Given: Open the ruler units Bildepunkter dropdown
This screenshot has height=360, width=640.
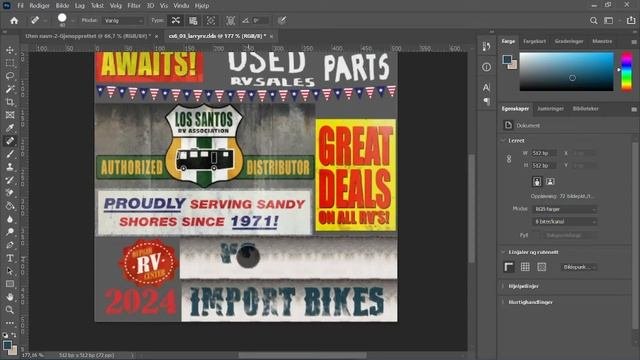Looking at the screenshot, I should point(579,267).
